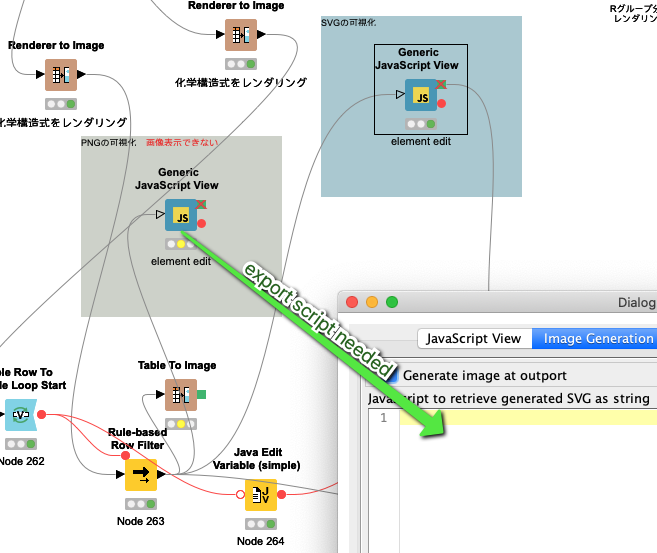Click the 'Table To Image' node title
Image resolution: width=657 pixels, height=553 pixels.
177,366
